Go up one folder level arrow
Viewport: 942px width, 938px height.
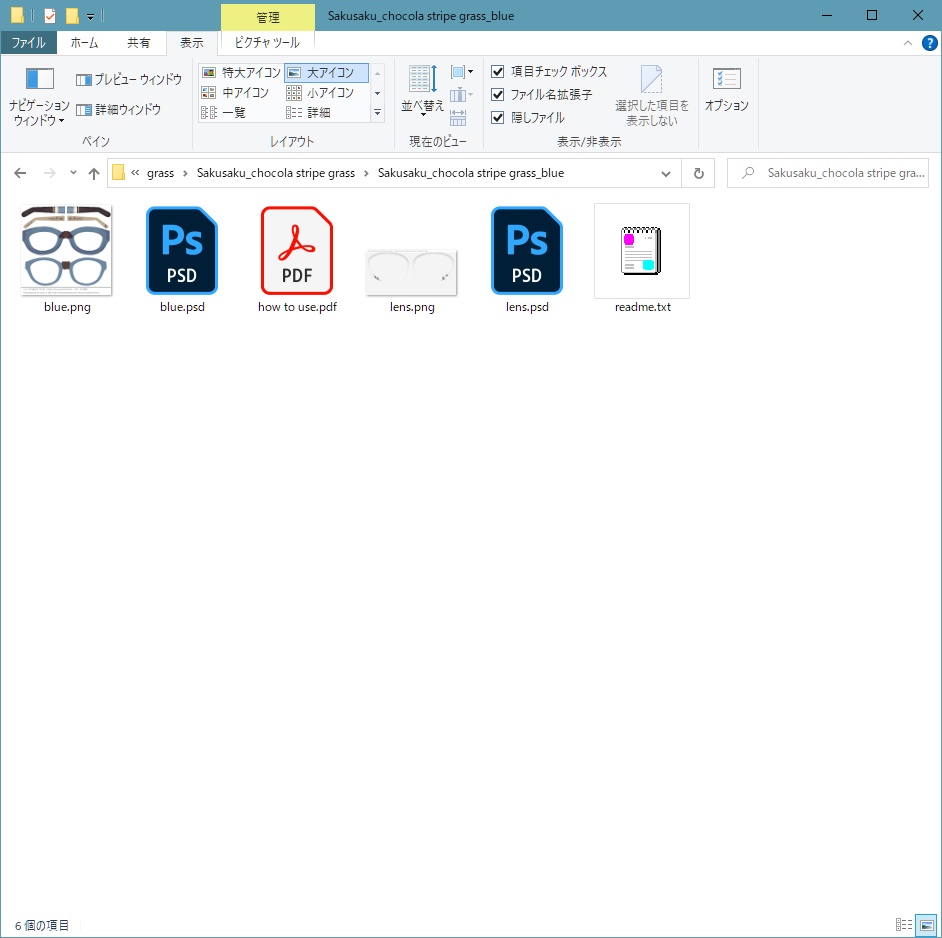point(94,173)
